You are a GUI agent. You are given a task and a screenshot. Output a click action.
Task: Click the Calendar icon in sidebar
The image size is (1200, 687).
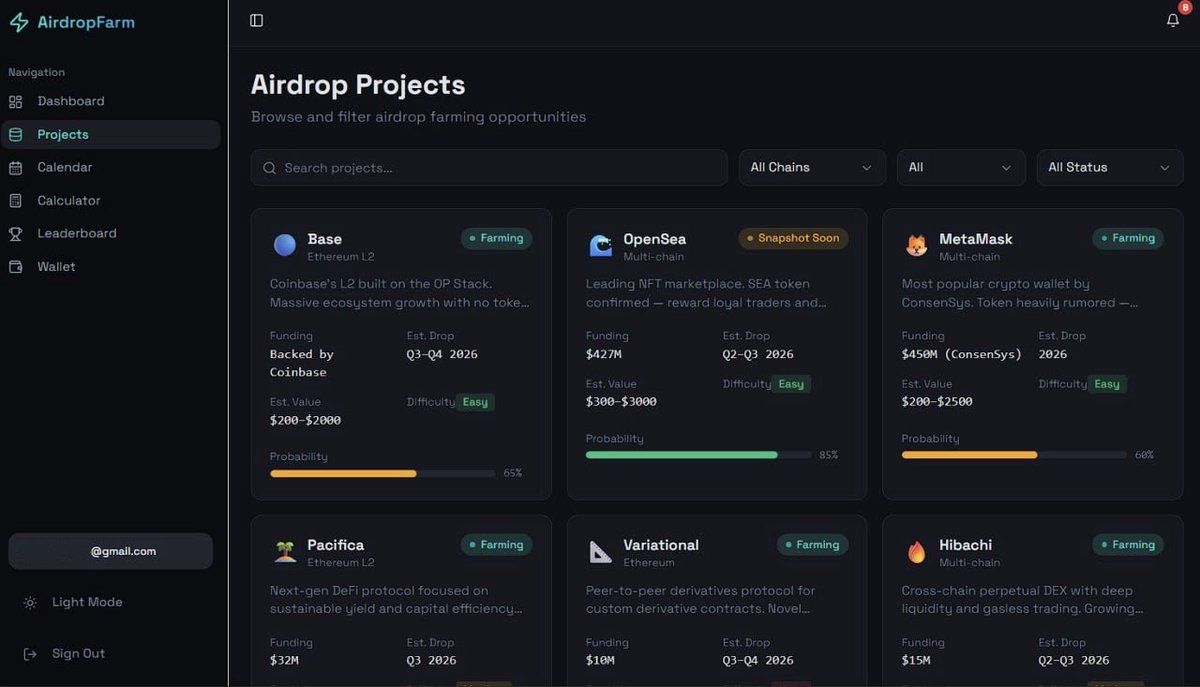pyautogui.click(x=15, y=167)
